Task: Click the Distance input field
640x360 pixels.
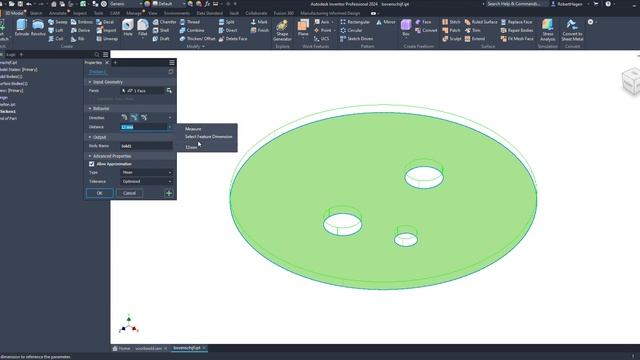Action: 144,127
